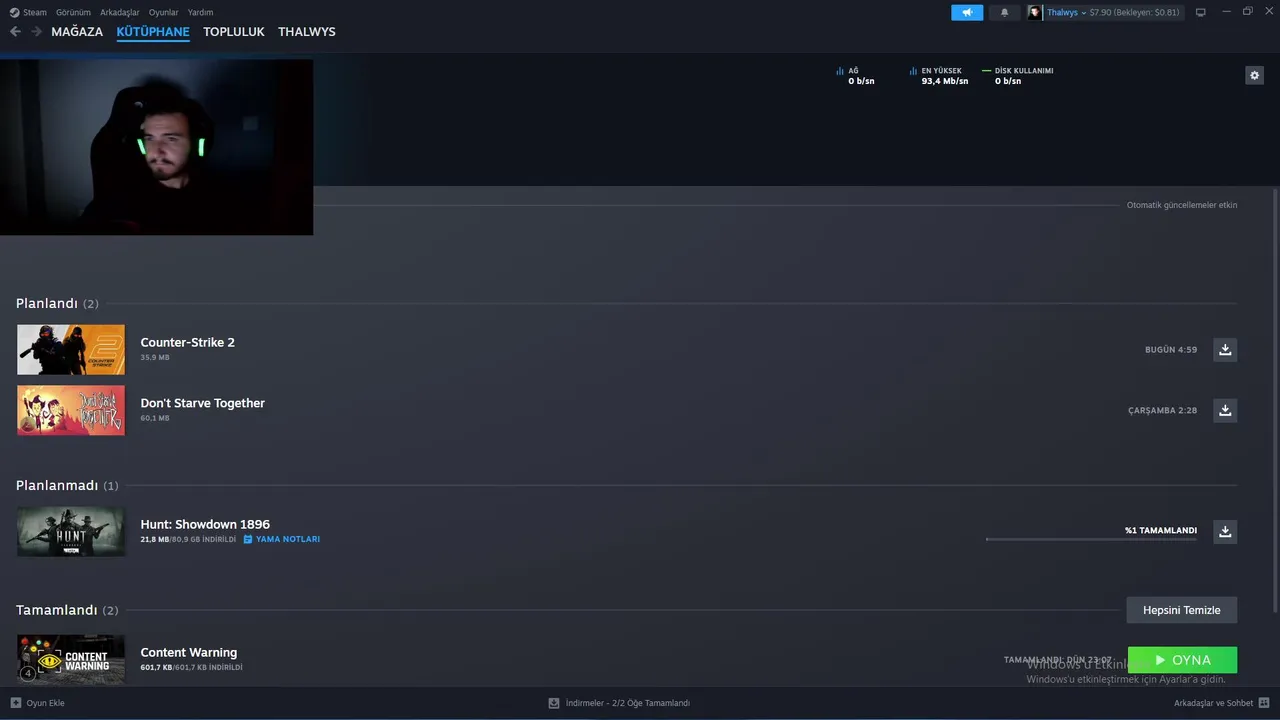Click the AĞ network stat
The image size is (1280, 720).
[855, 76]
